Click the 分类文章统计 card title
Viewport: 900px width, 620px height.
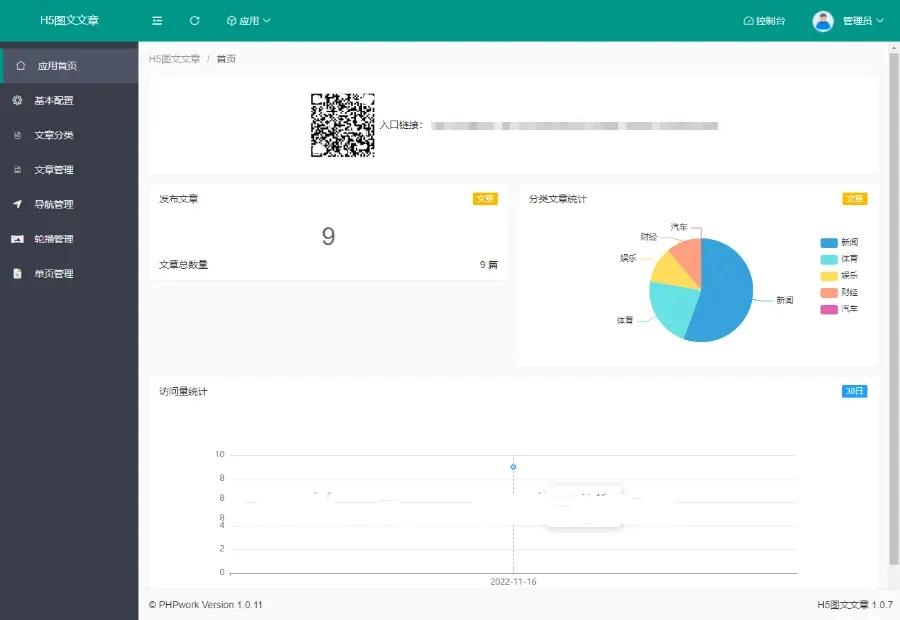click(x=557, y=199)
